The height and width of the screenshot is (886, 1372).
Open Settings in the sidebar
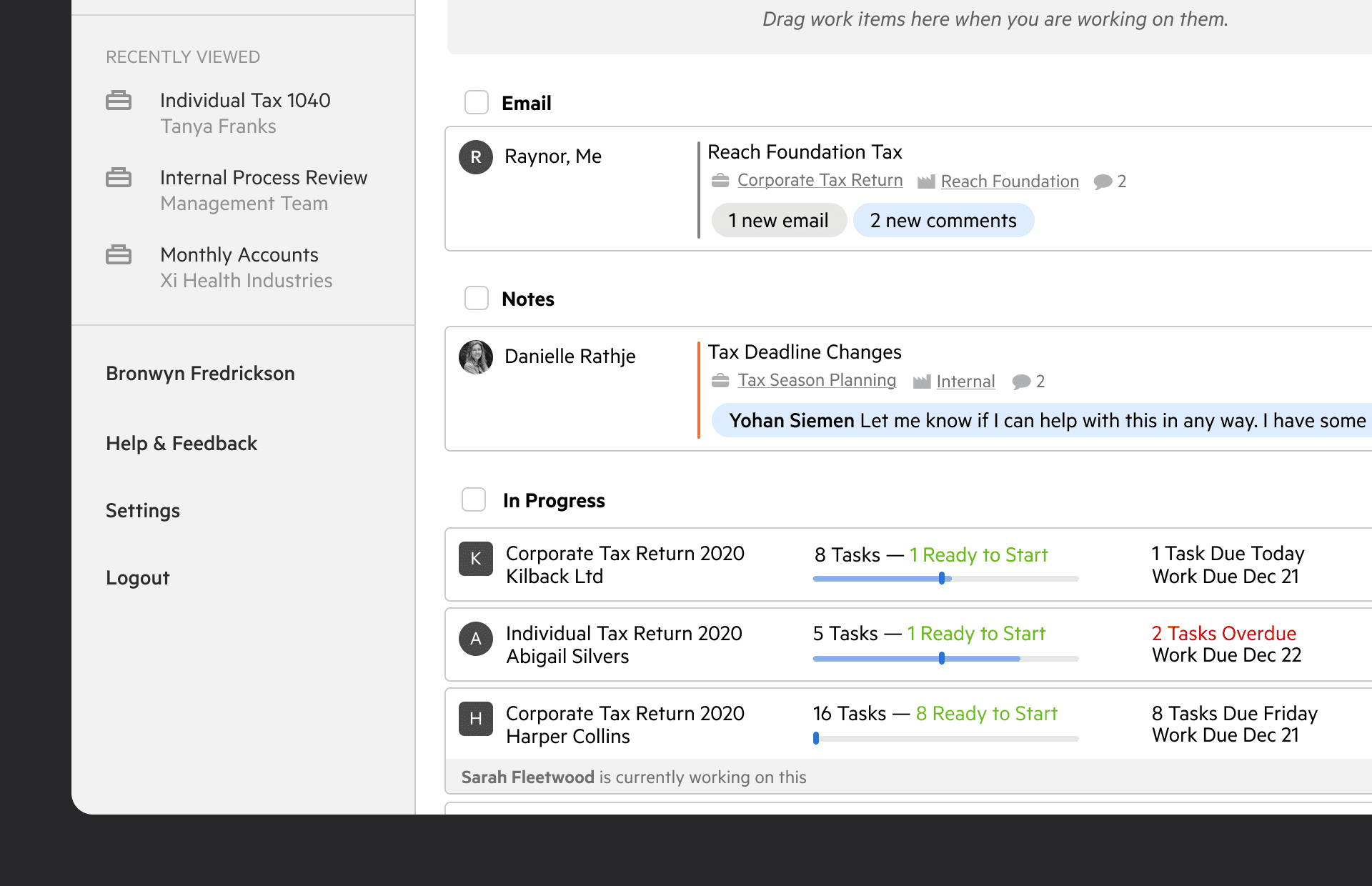tap(143, 510)
